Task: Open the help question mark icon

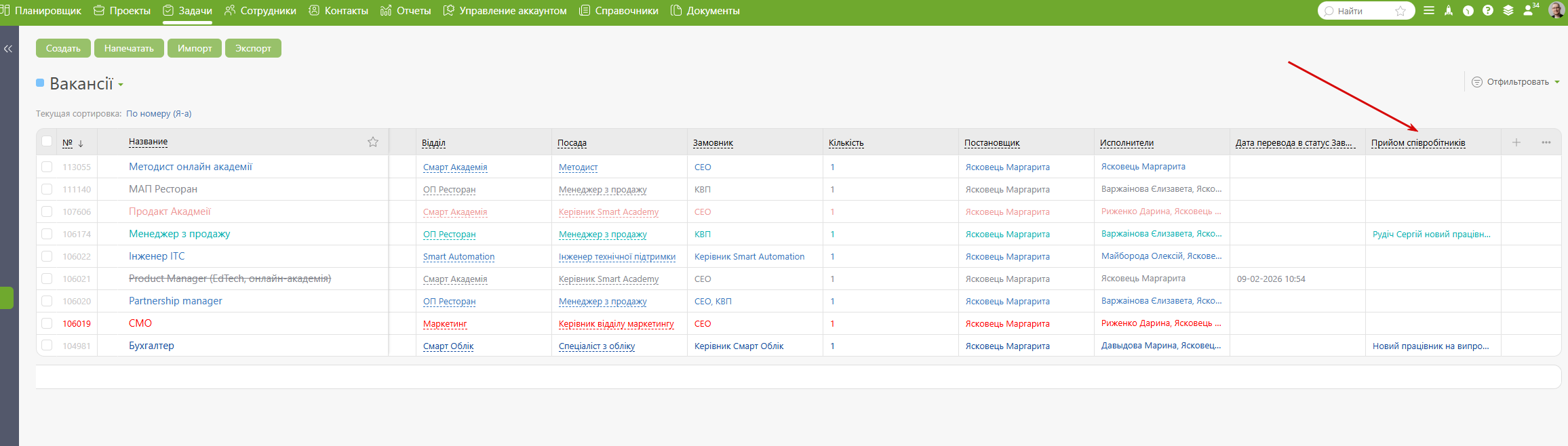Action: tap(1488, 11)
